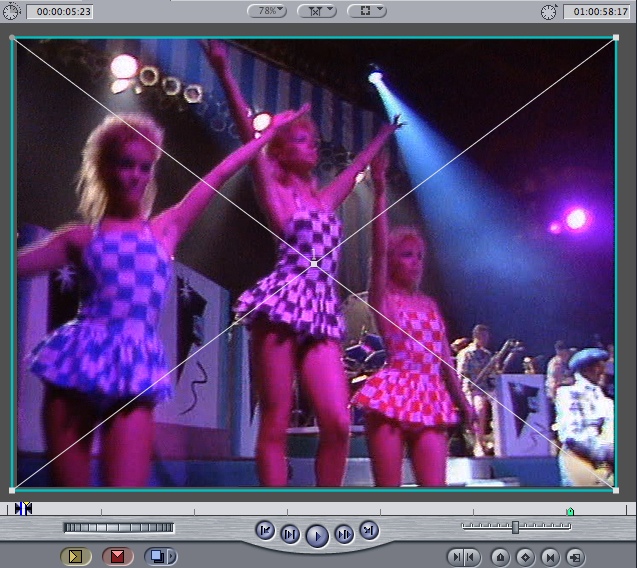The height and width of the screenshot is (568, 637).
Task: Open the Playhead Sync pop-up menu
Action: tap(317, 11)
